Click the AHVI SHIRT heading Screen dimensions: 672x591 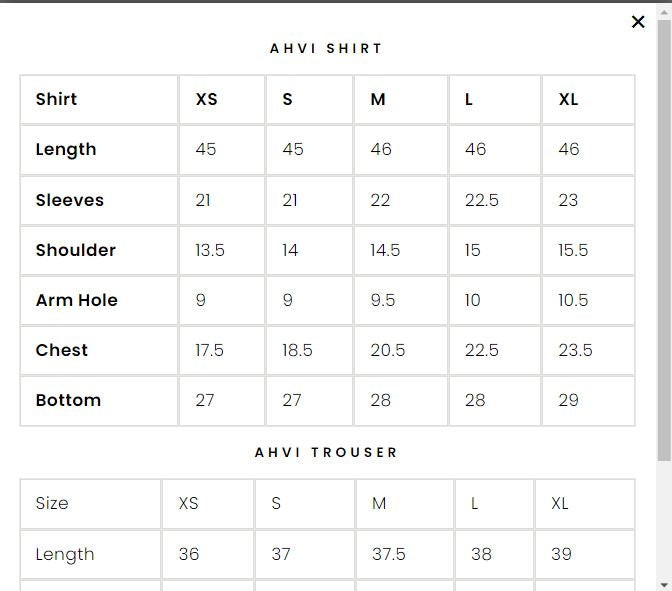[x=327, y=48]
